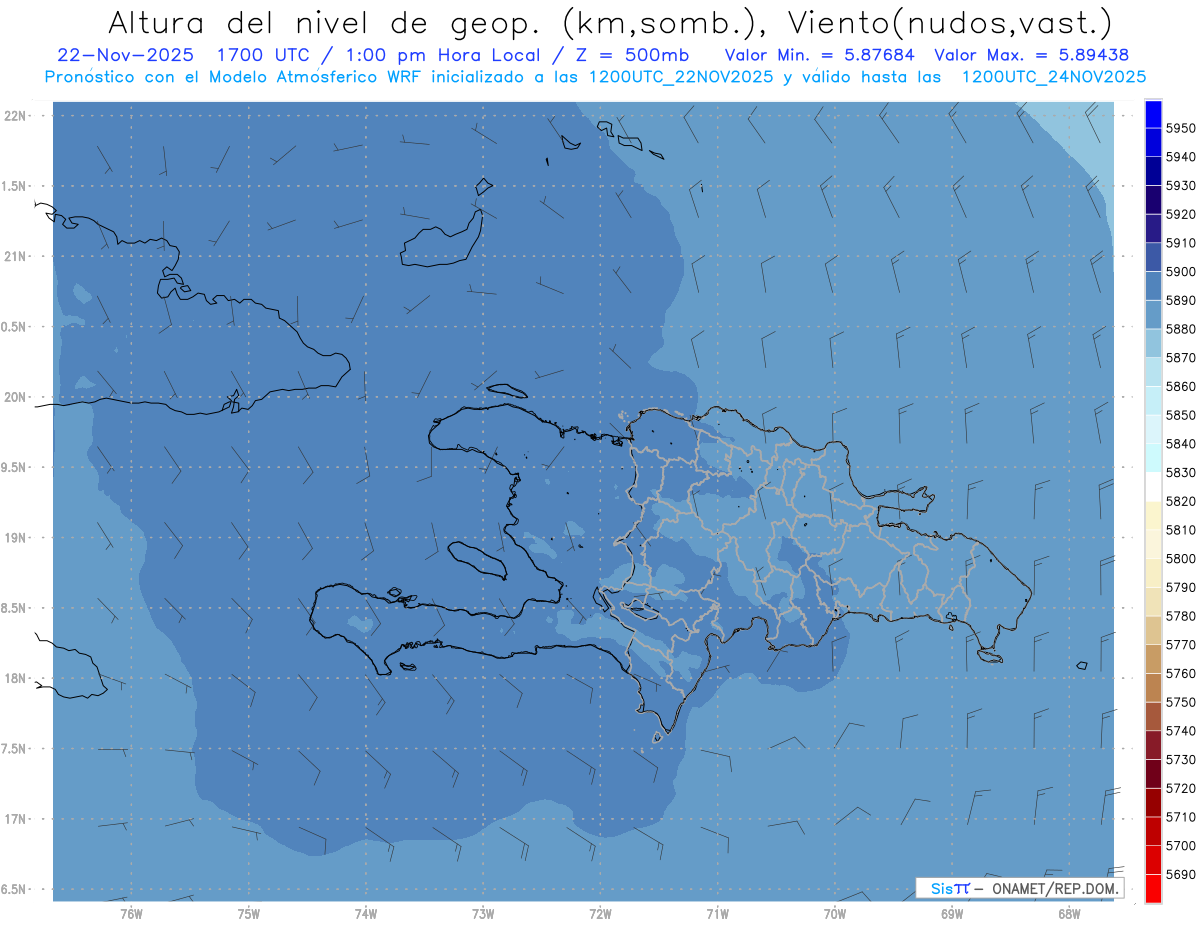Click the '71W' longitude label
Image resolution: width=1200 pixels, height=927 pixels.
[x=717, y=913]
